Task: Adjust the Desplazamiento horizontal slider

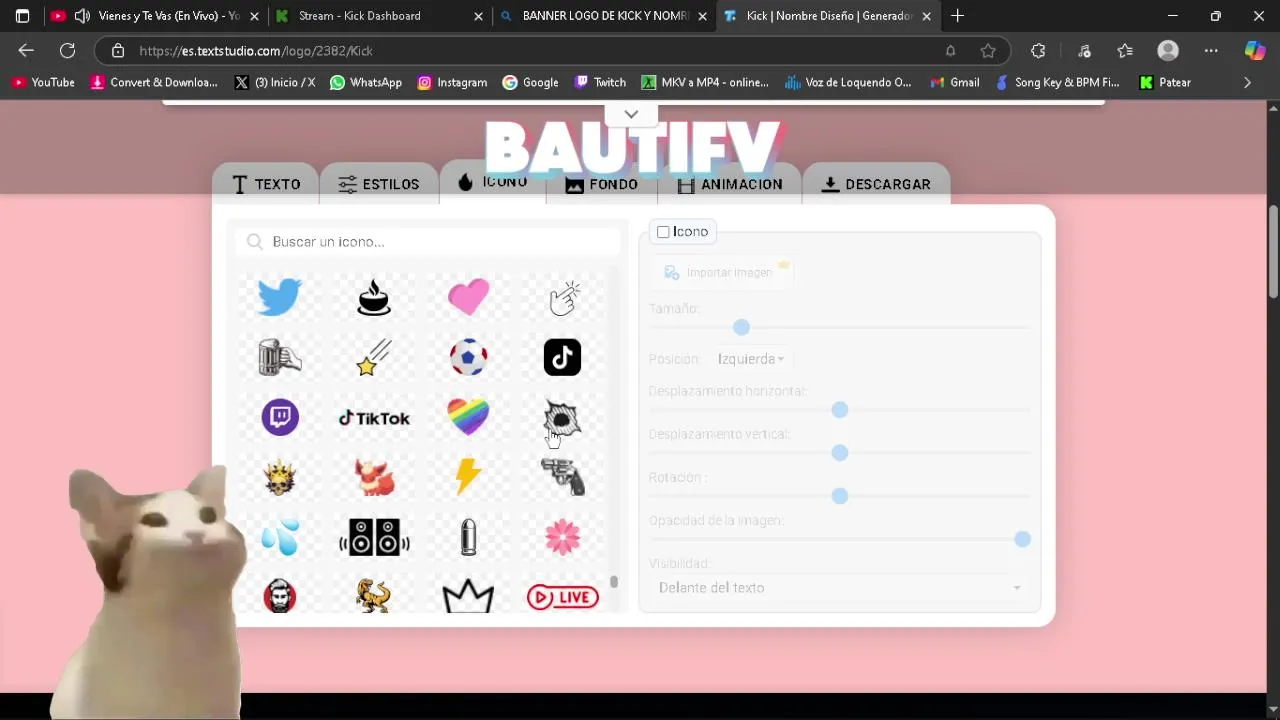Action: point(840,410)
